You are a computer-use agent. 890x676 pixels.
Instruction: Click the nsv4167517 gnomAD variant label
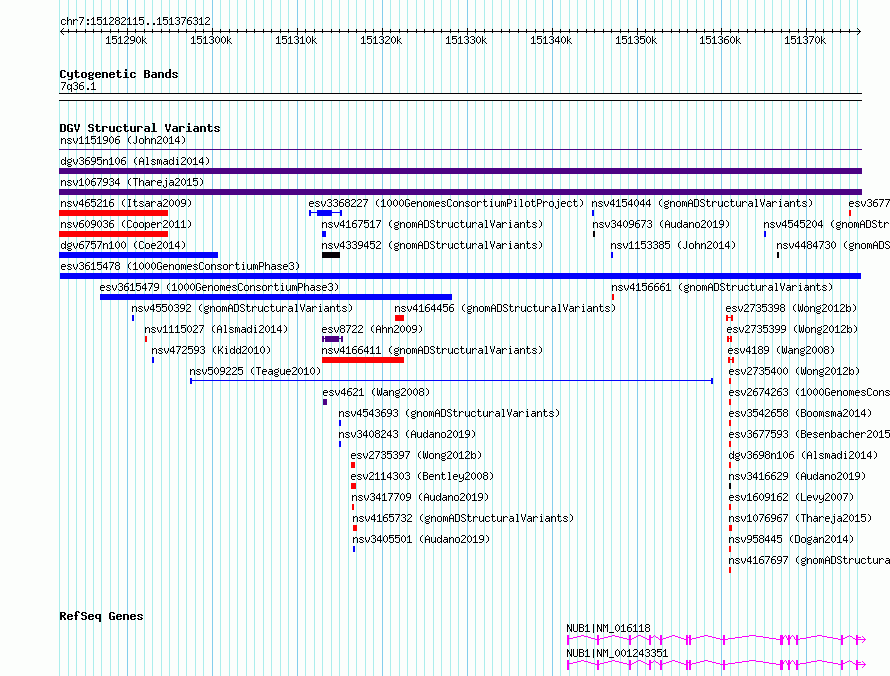[x=432, y=224]
